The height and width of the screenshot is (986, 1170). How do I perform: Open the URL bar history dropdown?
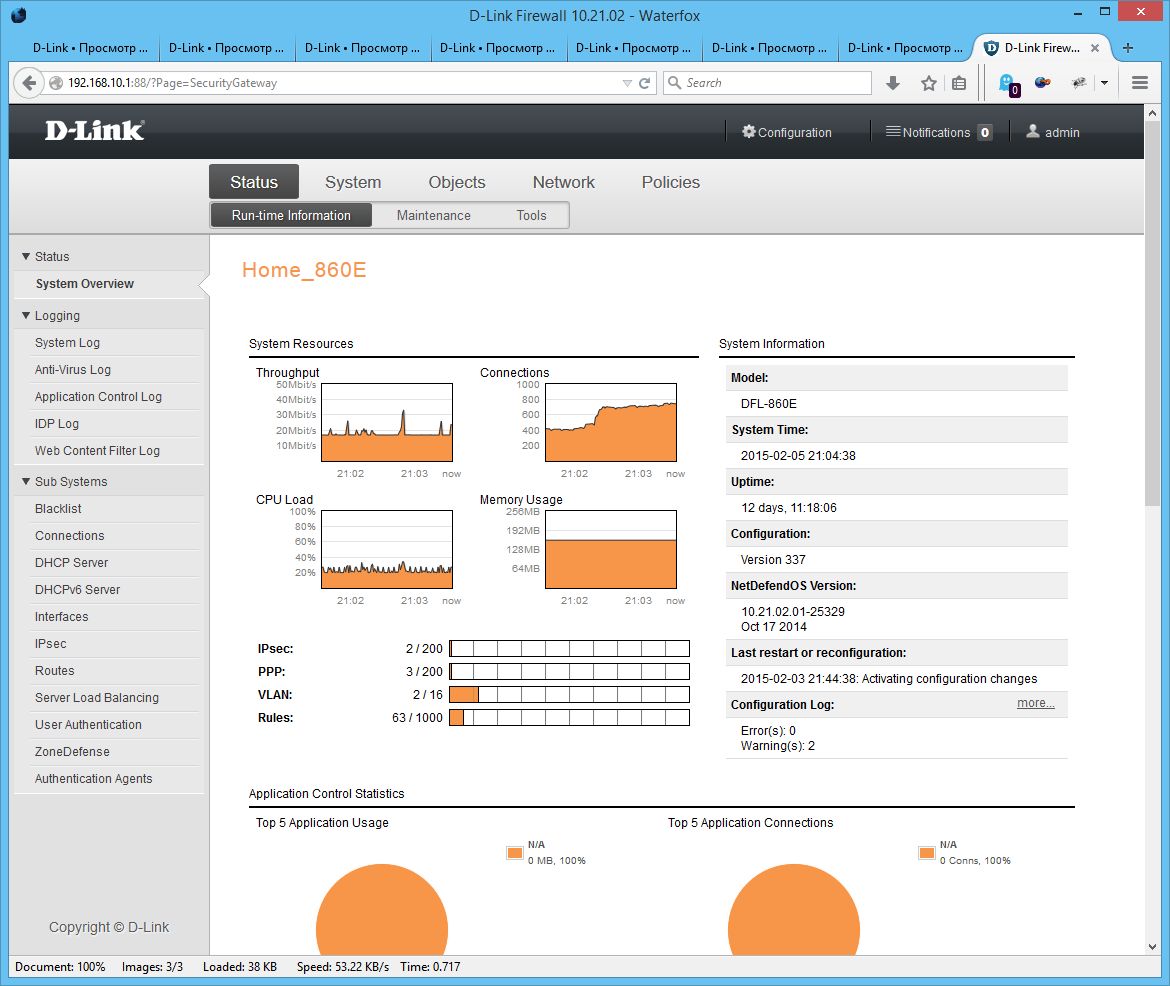point(627,83)
